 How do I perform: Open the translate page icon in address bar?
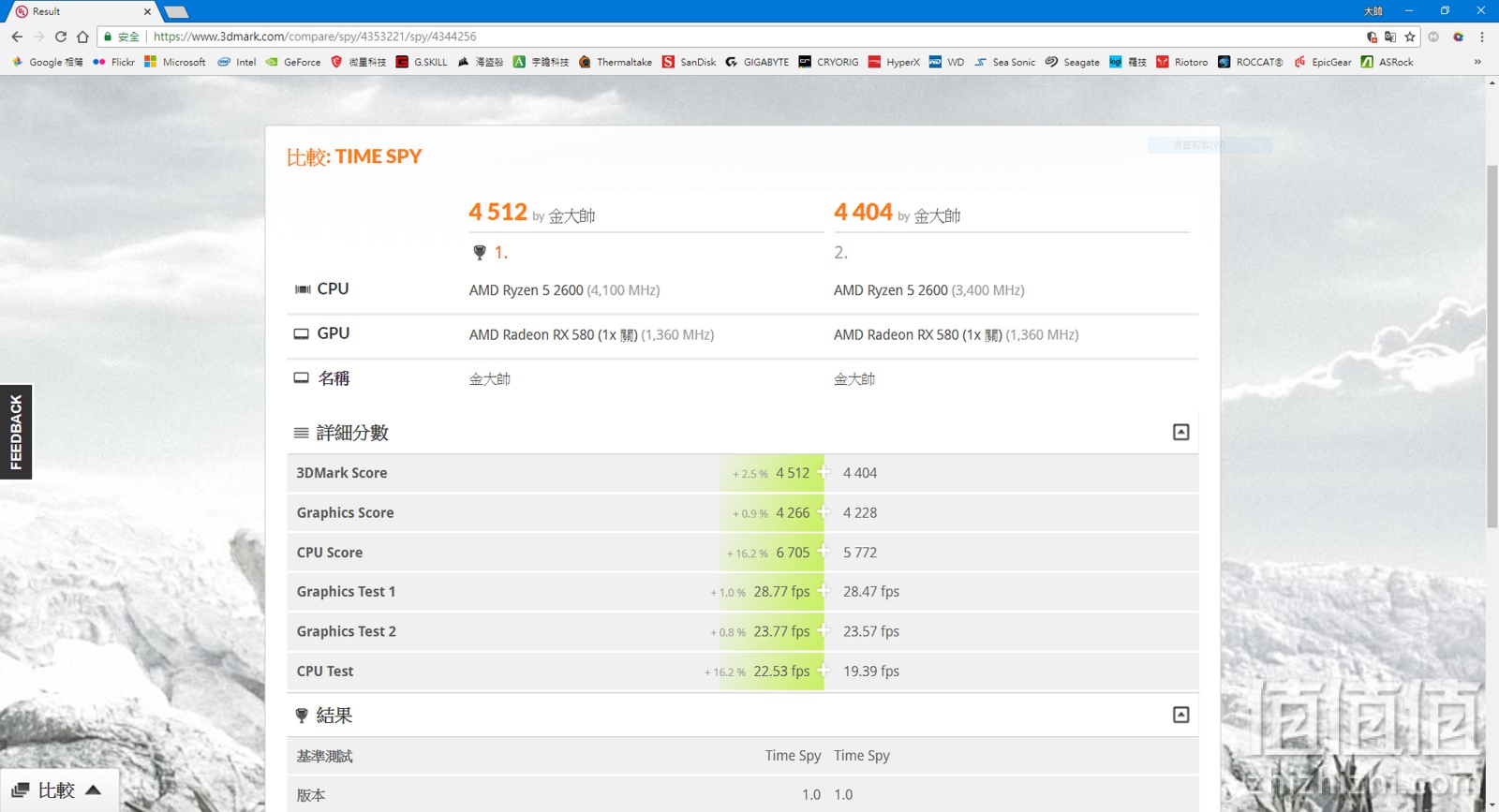click(x=1390, y=37)
